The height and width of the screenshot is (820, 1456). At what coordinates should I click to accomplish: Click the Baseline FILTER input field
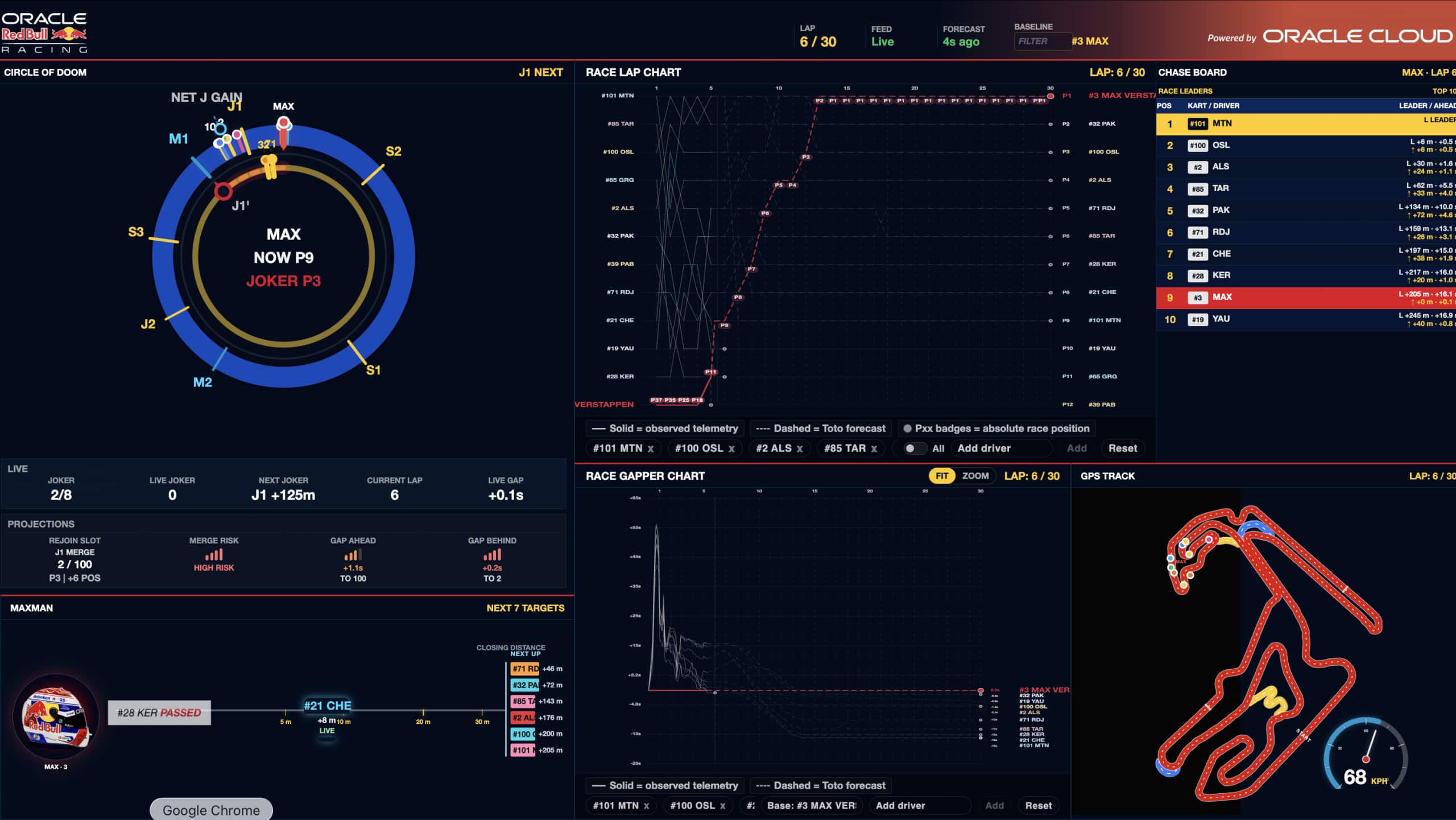tap(1042, 41)
